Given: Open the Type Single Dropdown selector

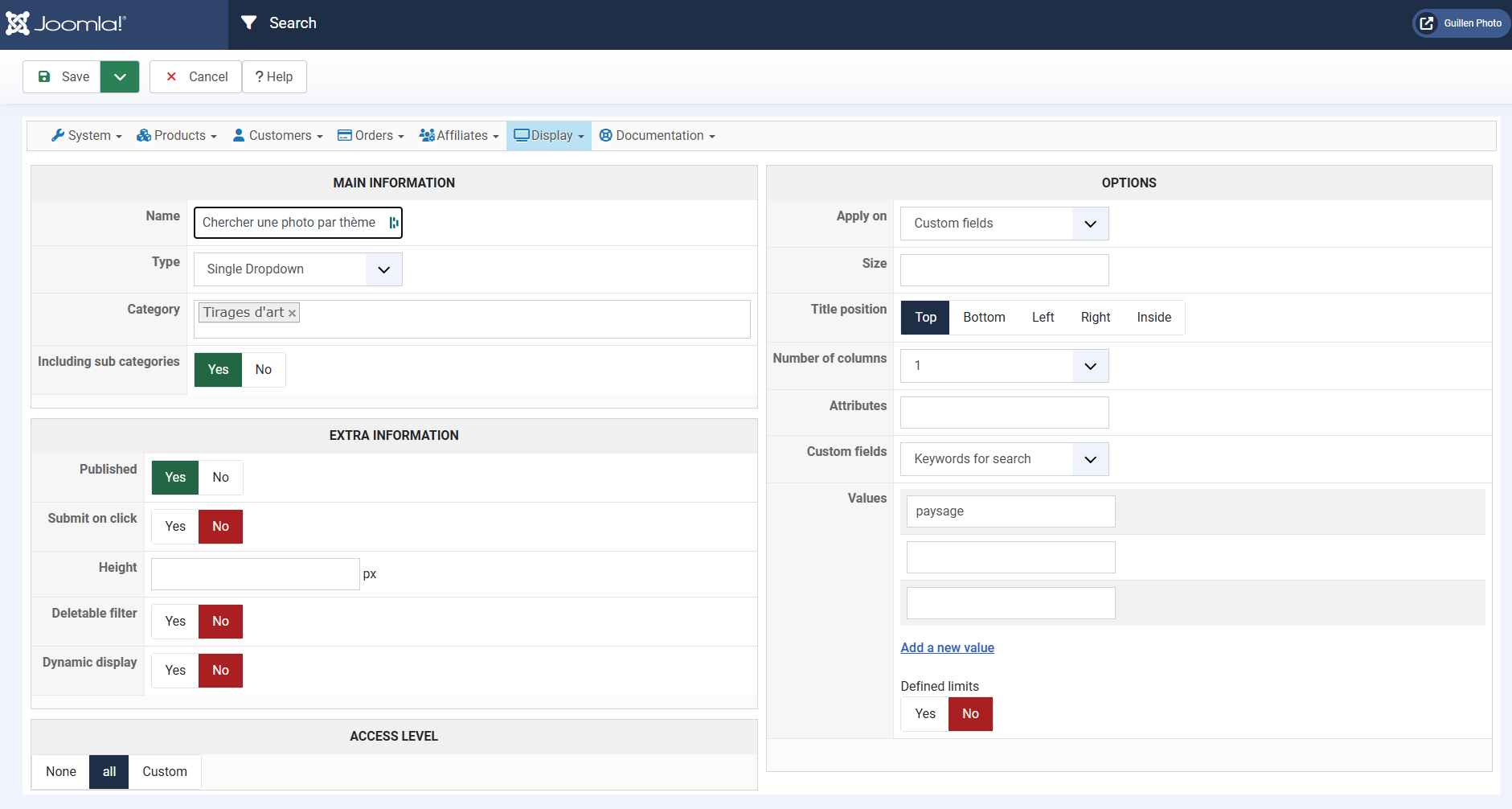Looking at the screenshot, I should pyautogui.click(x=297, y=269).
